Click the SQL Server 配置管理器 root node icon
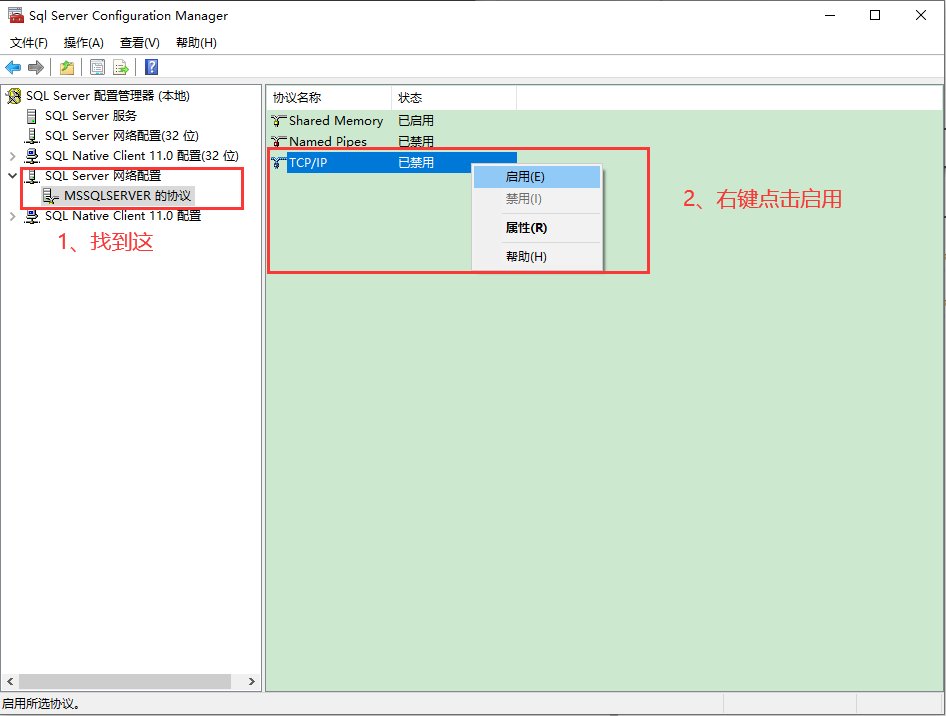The height and width of the screenshot is (716, 946). coord(13,96)
